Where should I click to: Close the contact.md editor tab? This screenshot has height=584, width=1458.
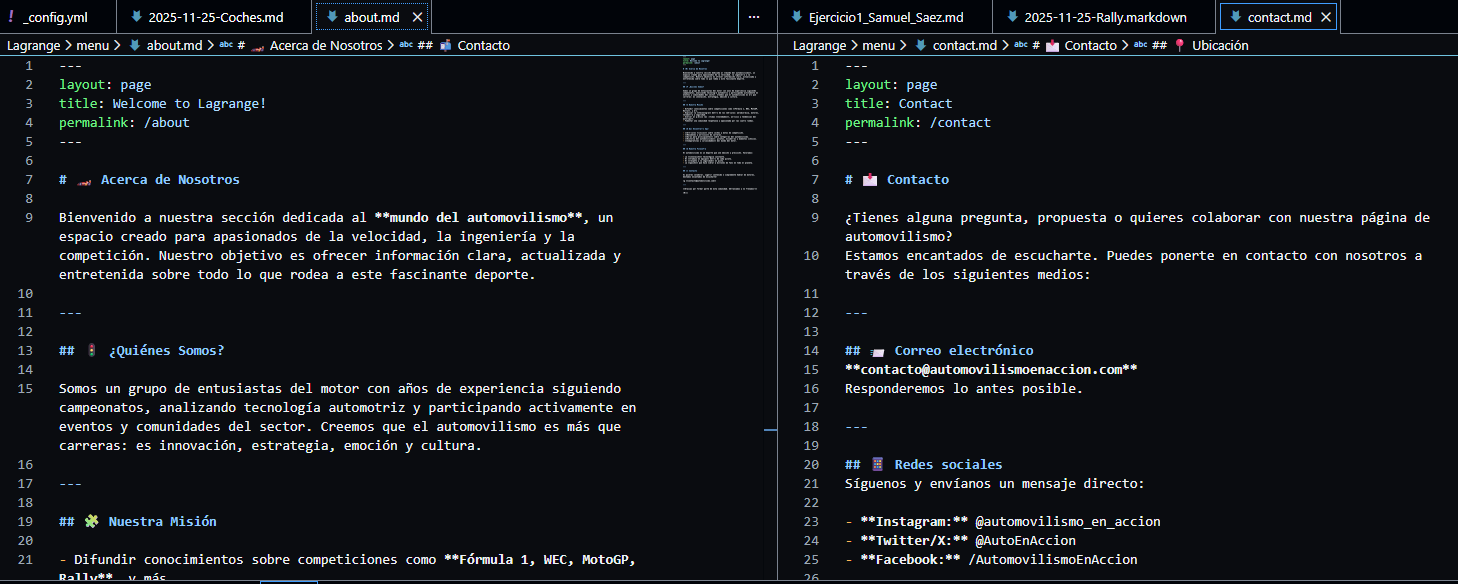click(1327, 18)
